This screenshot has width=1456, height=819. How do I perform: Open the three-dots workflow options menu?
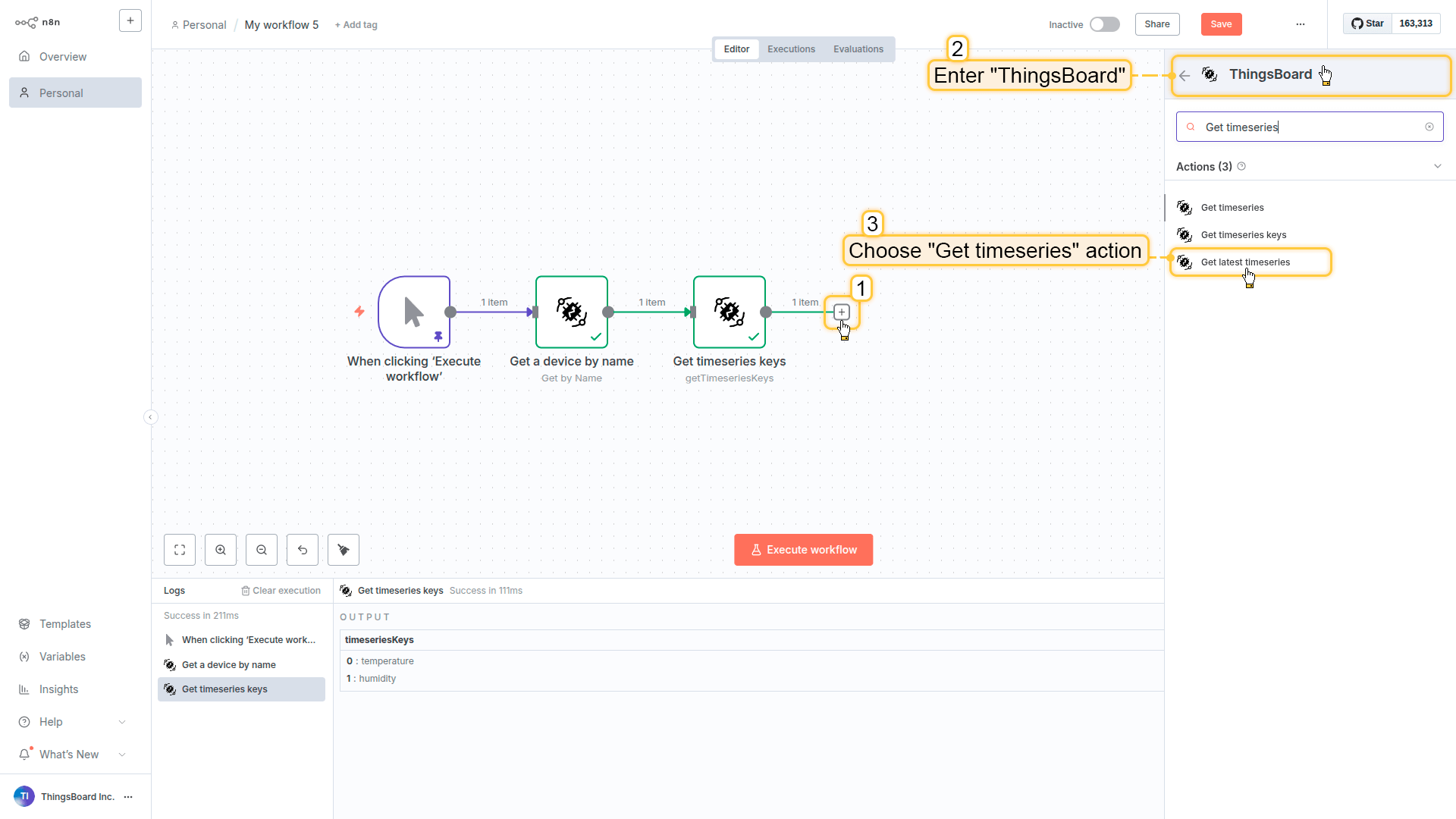pyautogui.click(x=1301, y=24)
